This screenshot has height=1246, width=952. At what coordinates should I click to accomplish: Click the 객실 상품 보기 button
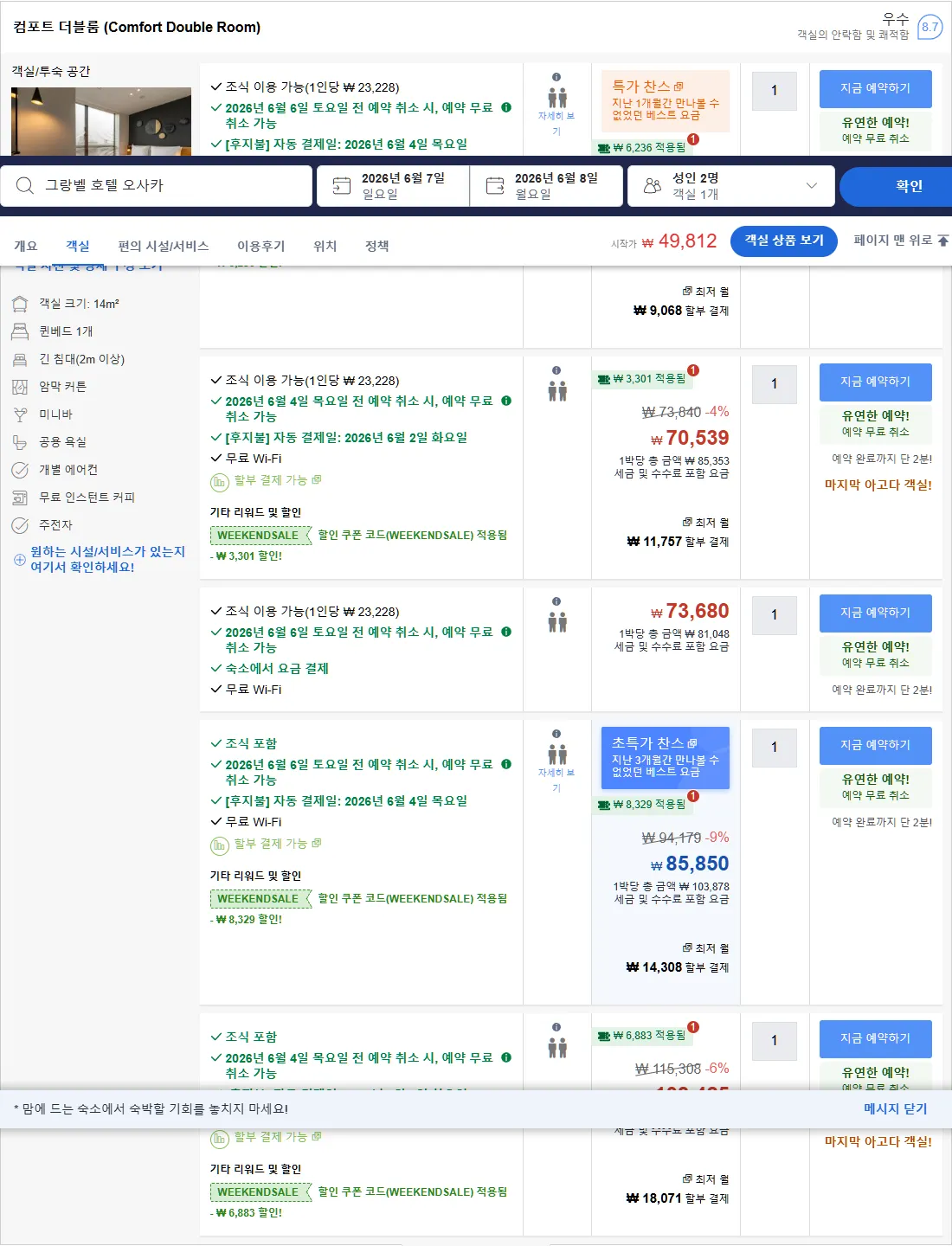pos(784,240)
